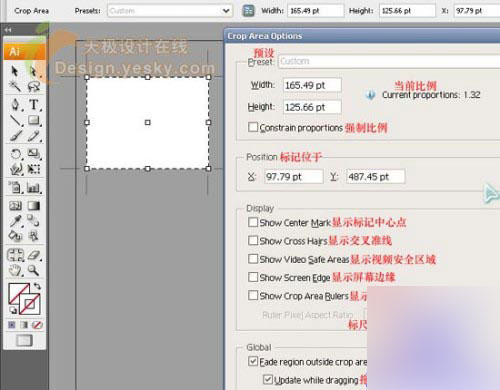The width and height of the screenshot is (500, 390).
Task: Select the Free Transform tool
Action: click(34, 169)
